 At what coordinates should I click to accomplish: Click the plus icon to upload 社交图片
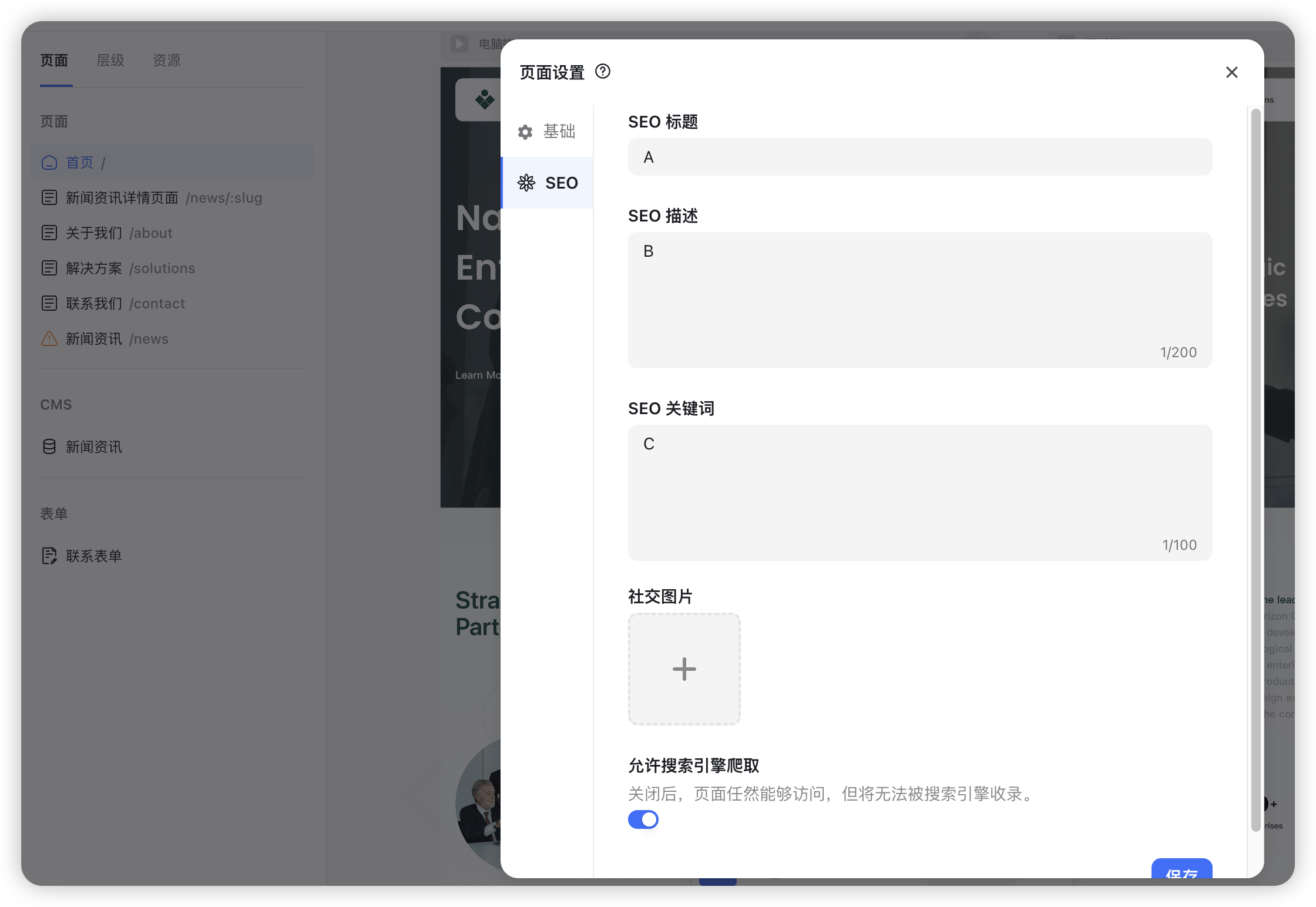684,669
